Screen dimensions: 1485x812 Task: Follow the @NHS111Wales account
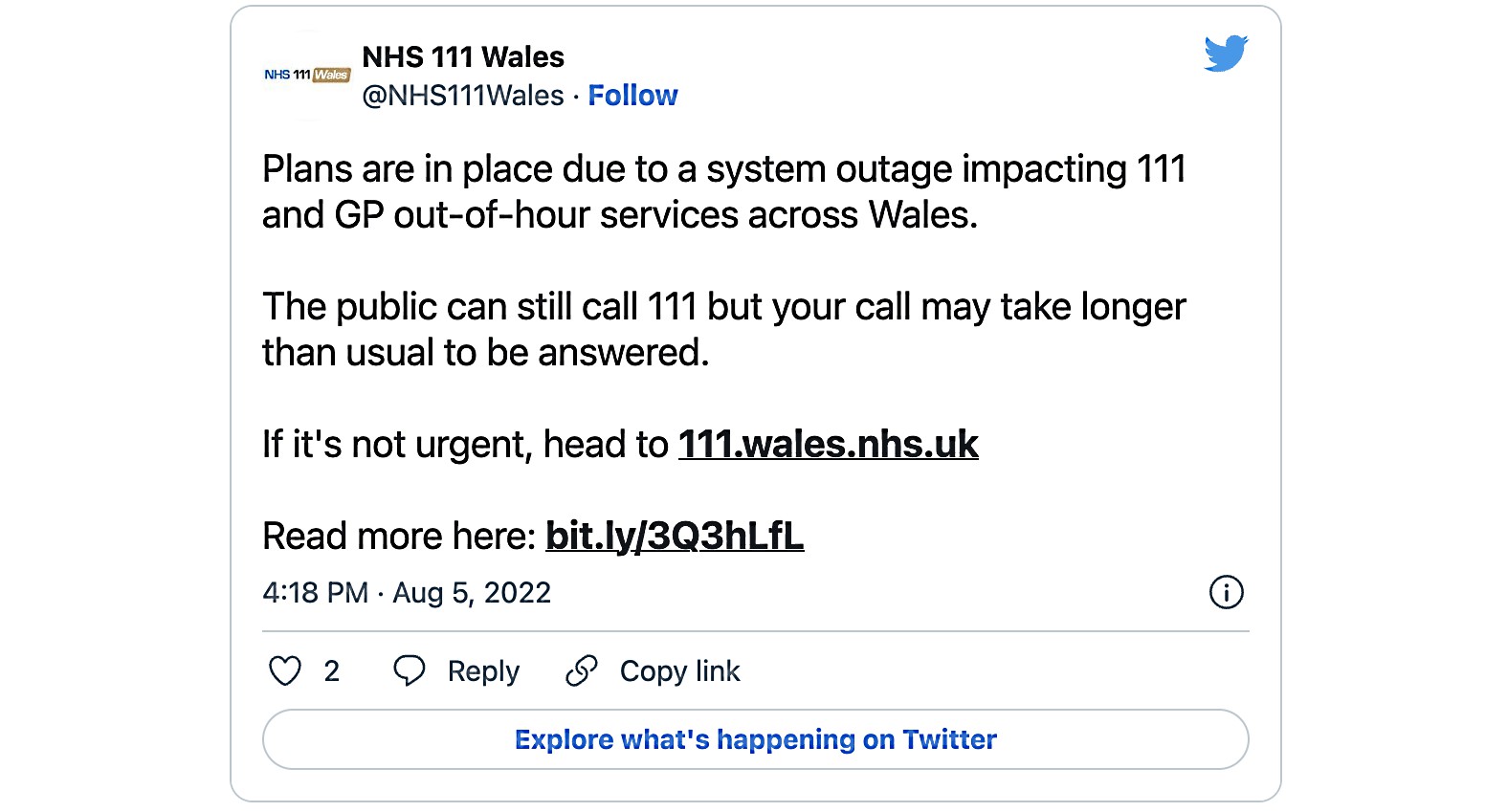click(632, 95)
